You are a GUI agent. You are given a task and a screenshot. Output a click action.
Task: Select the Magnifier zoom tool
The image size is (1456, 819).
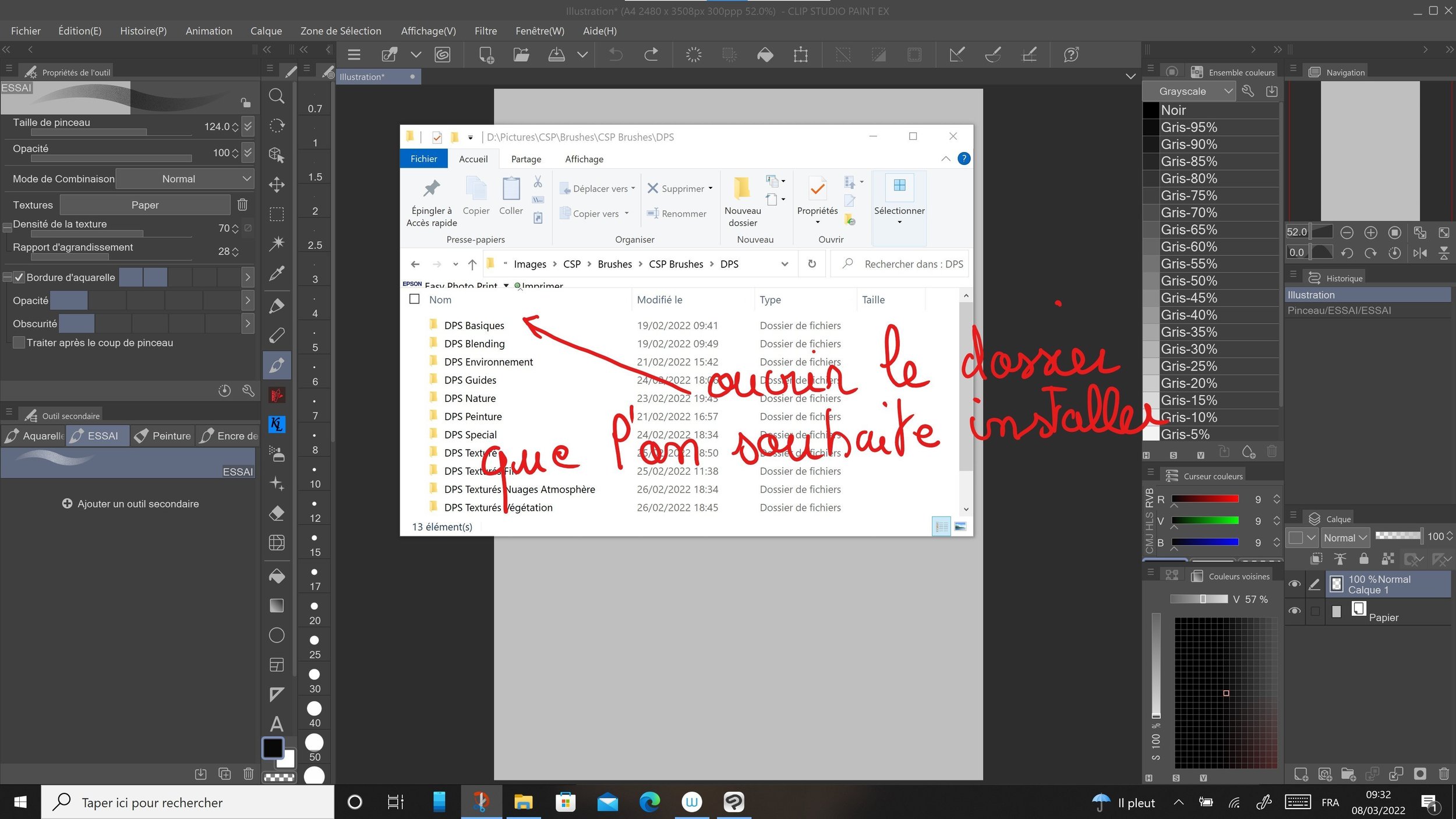pyautogui.click(x=277, y=96)
